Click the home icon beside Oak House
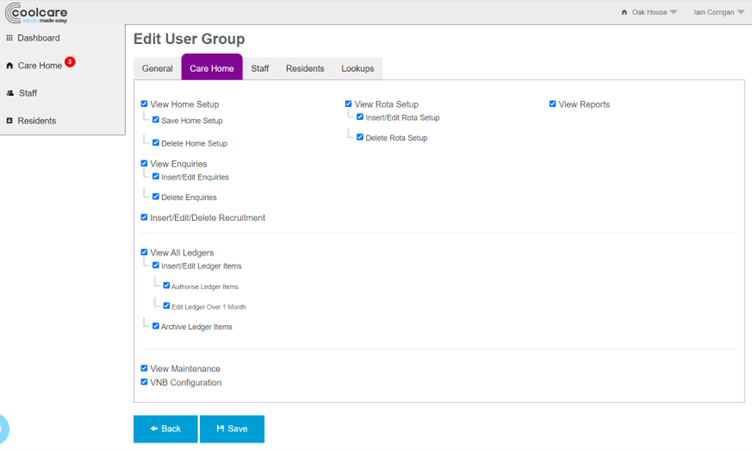Image resolution: width=752 pixels, height=452 pixels. (625, 13)
